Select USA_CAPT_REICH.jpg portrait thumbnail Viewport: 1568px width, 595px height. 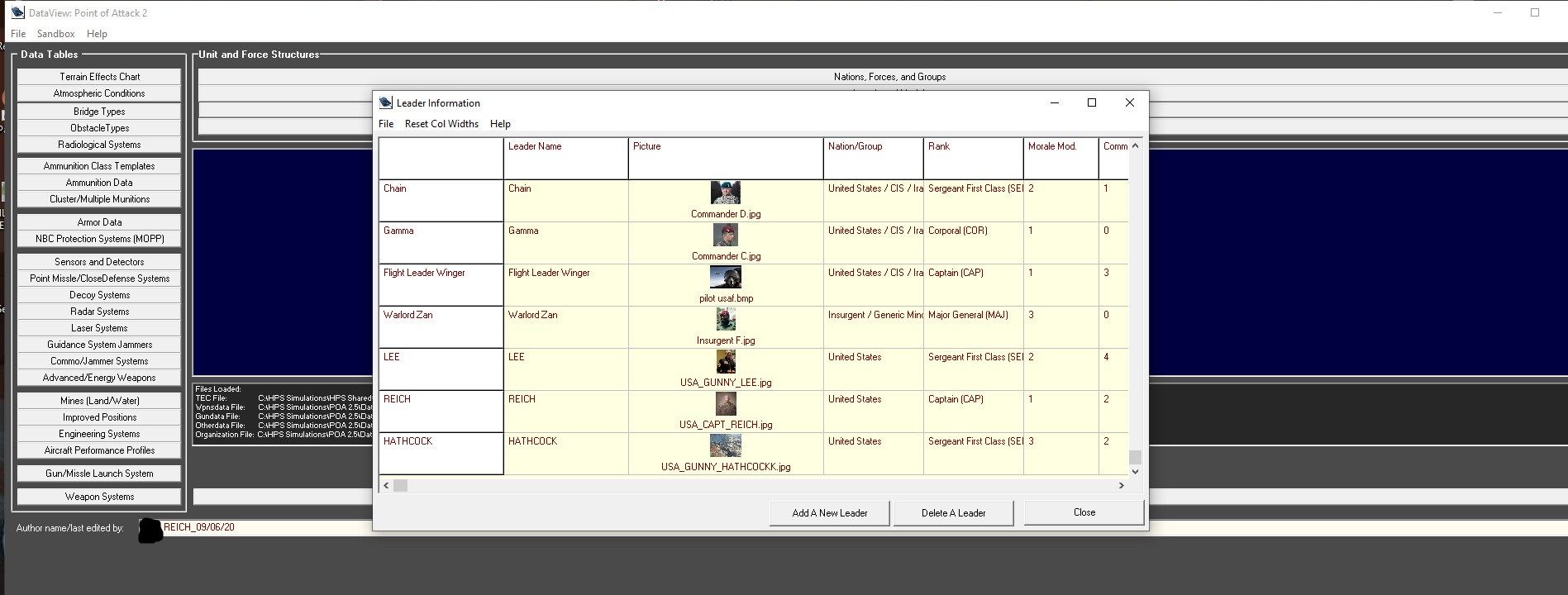[726, 403]
